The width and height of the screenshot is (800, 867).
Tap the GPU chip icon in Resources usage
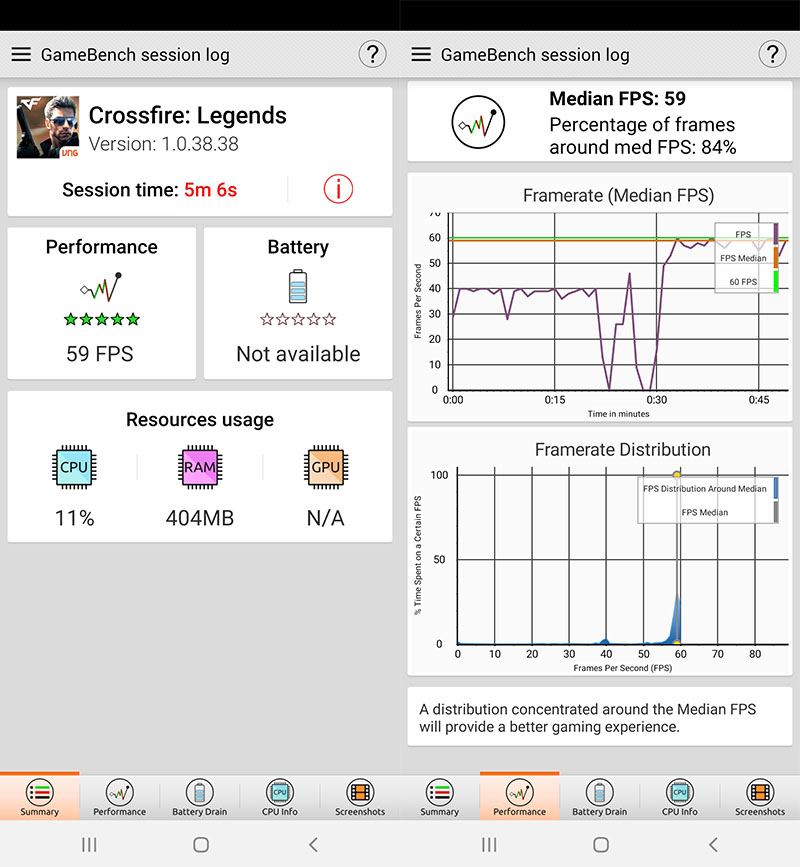(325, 467)
